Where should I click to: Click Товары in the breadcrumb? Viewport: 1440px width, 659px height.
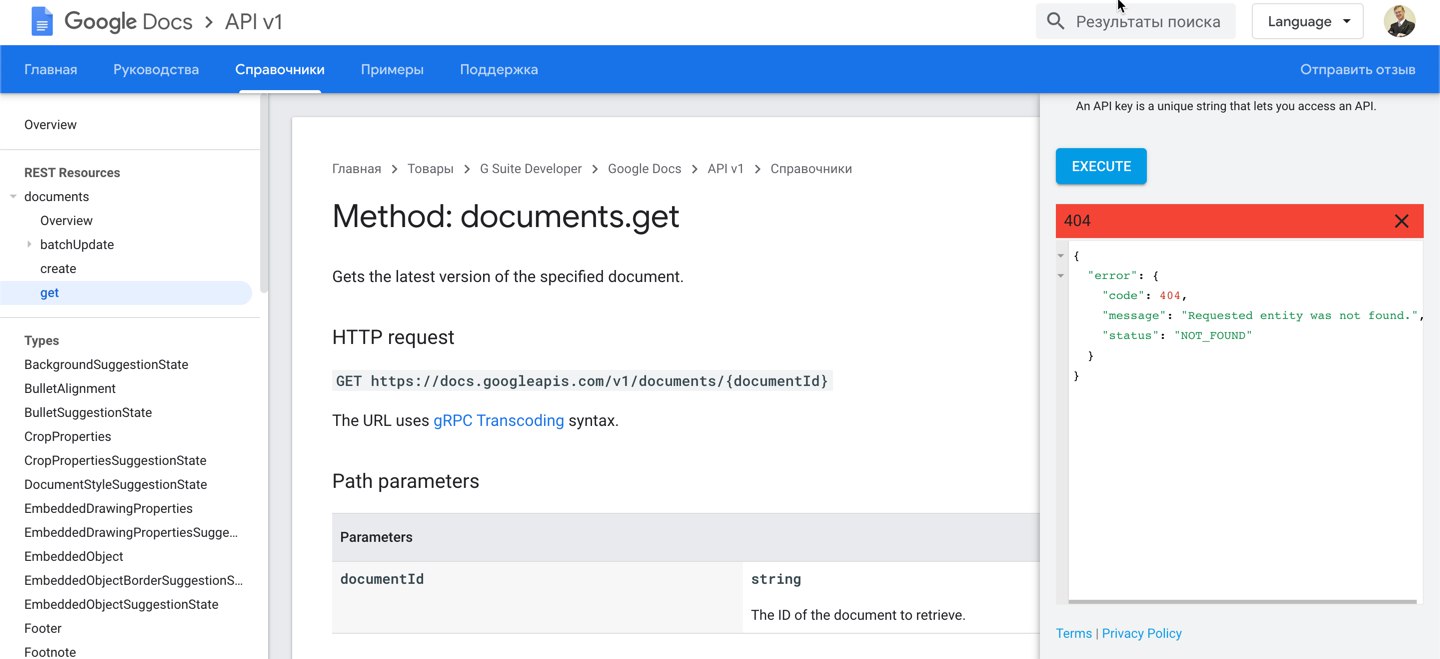point(430,169)
